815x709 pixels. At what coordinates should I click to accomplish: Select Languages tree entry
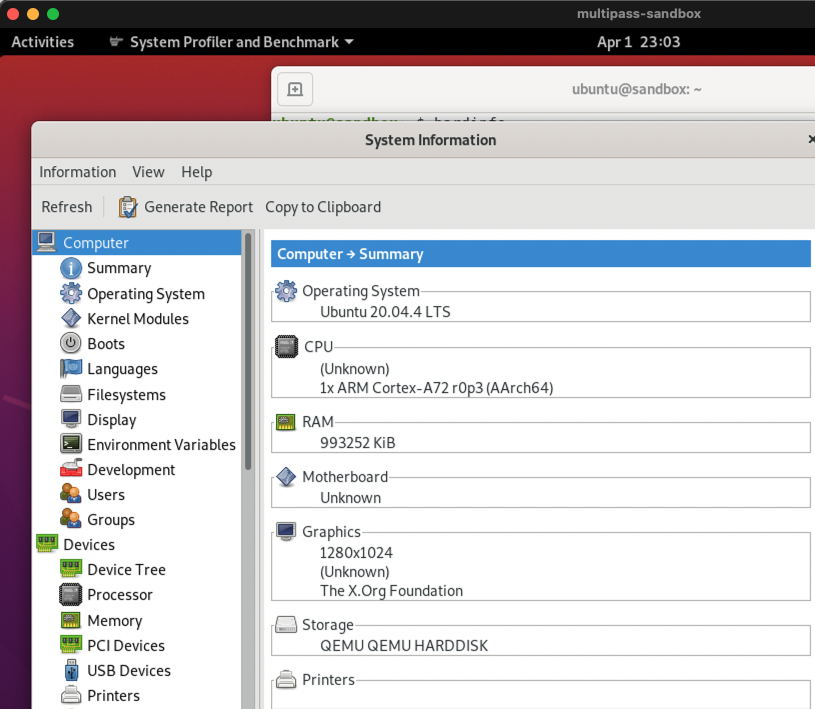[122, 369]
